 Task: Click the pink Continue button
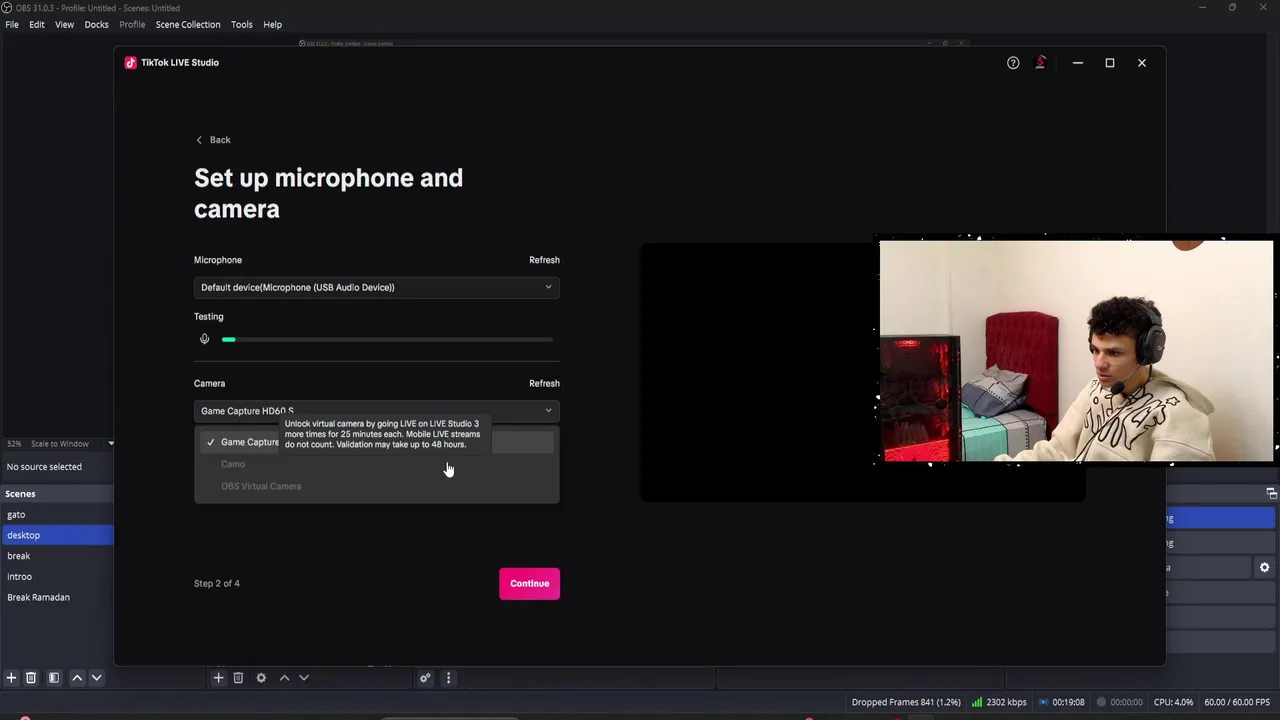529,584
